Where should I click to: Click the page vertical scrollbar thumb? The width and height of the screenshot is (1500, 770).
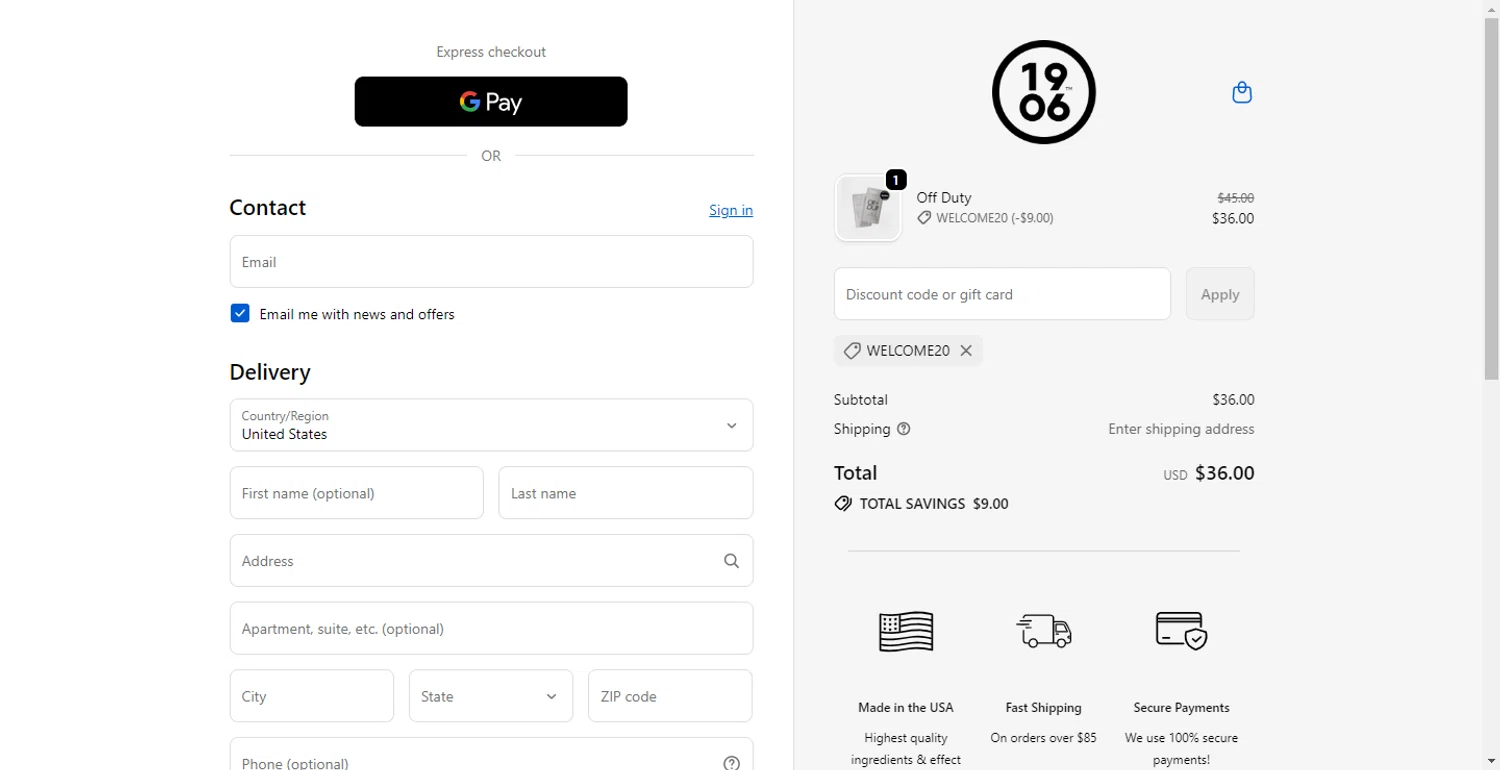pyautogui.click(x=1491, y=200)
